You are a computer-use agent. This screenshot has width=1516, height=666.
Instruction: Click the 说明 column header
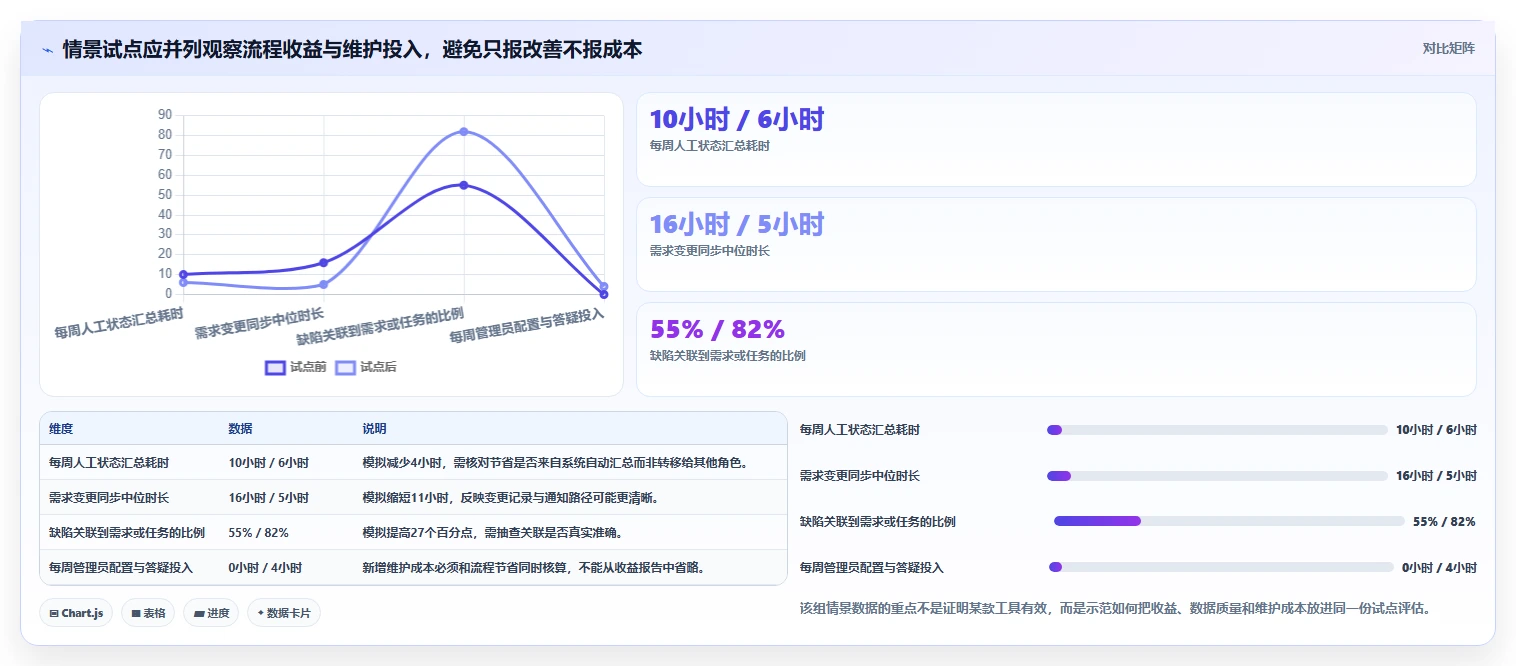(x=374, y=428)
